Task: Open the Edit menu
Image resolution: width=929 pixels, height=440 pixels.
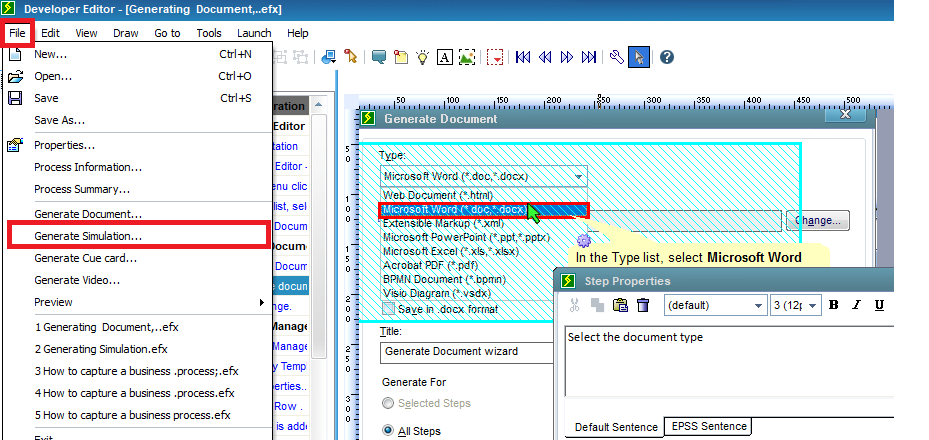Action: coord(50,33)
